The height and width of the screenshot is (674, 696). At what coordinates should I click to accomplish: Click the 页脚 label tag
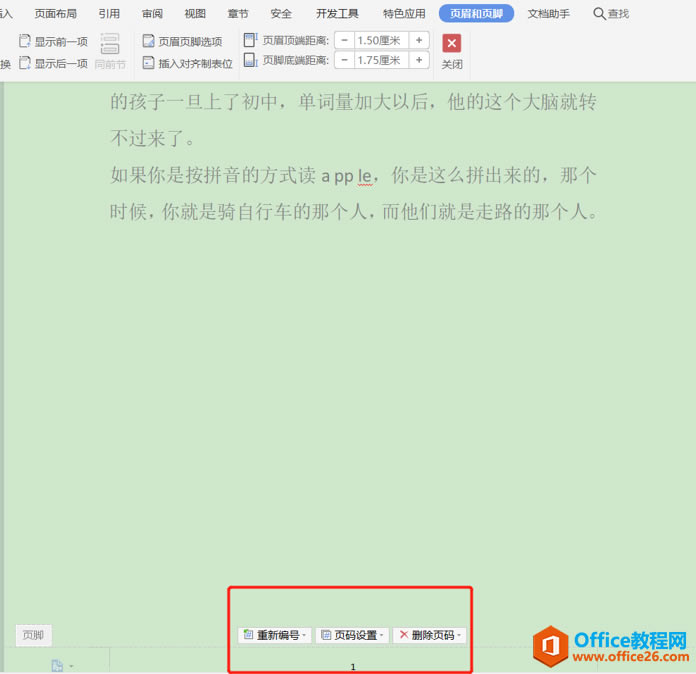33,635
